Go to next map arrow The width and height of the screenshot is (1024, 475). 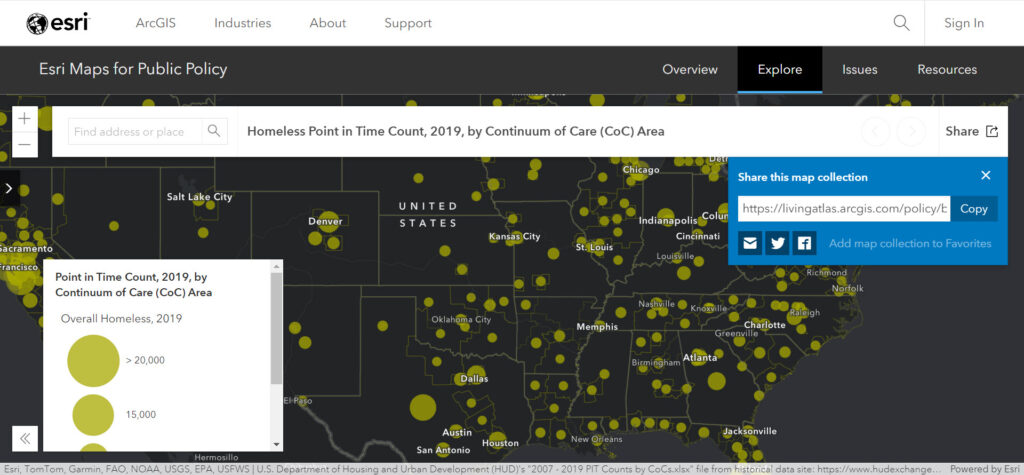click(911, 131)
